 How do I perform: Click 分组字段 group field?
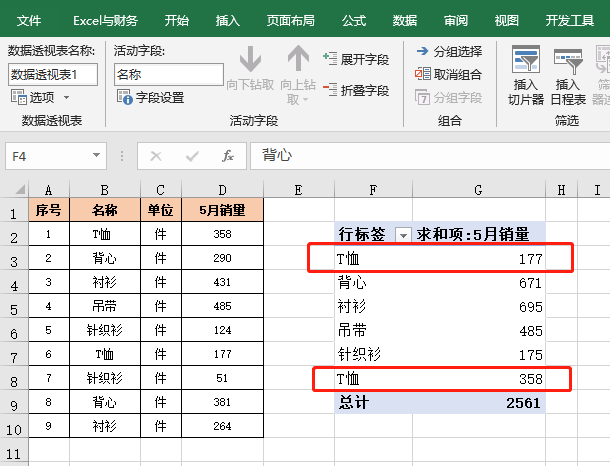pos(448,97)
